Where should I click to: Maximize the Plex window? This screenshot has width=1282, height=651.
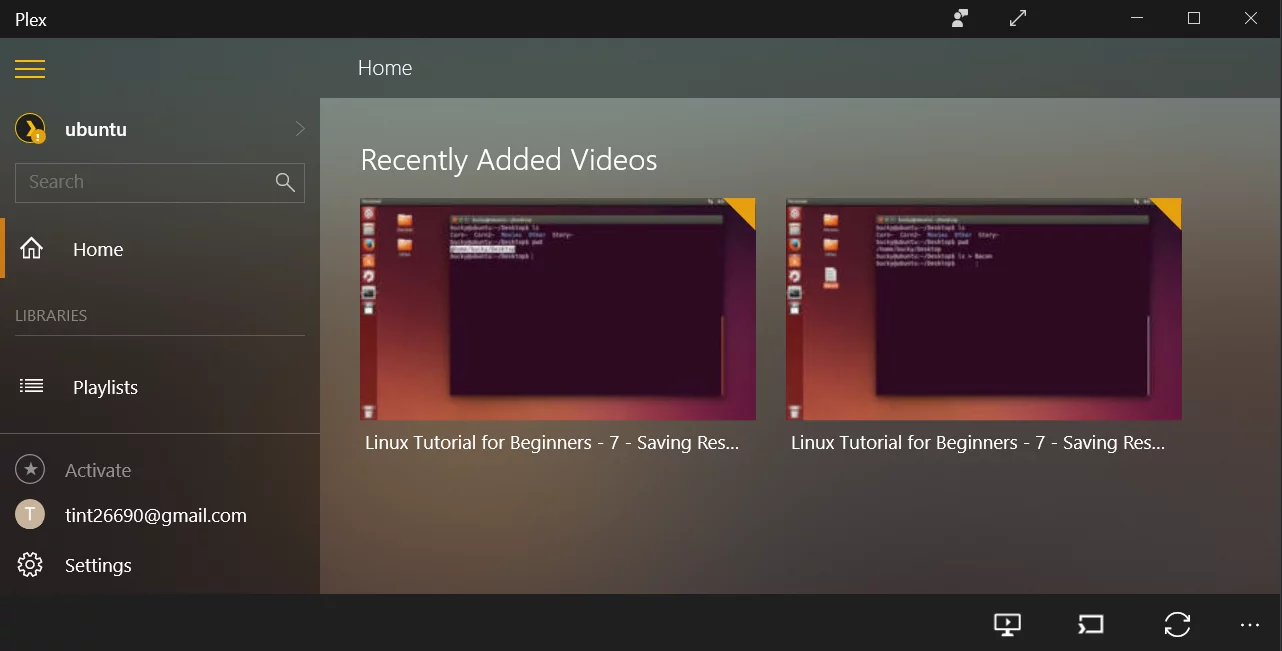click(x=1194, y=18)
